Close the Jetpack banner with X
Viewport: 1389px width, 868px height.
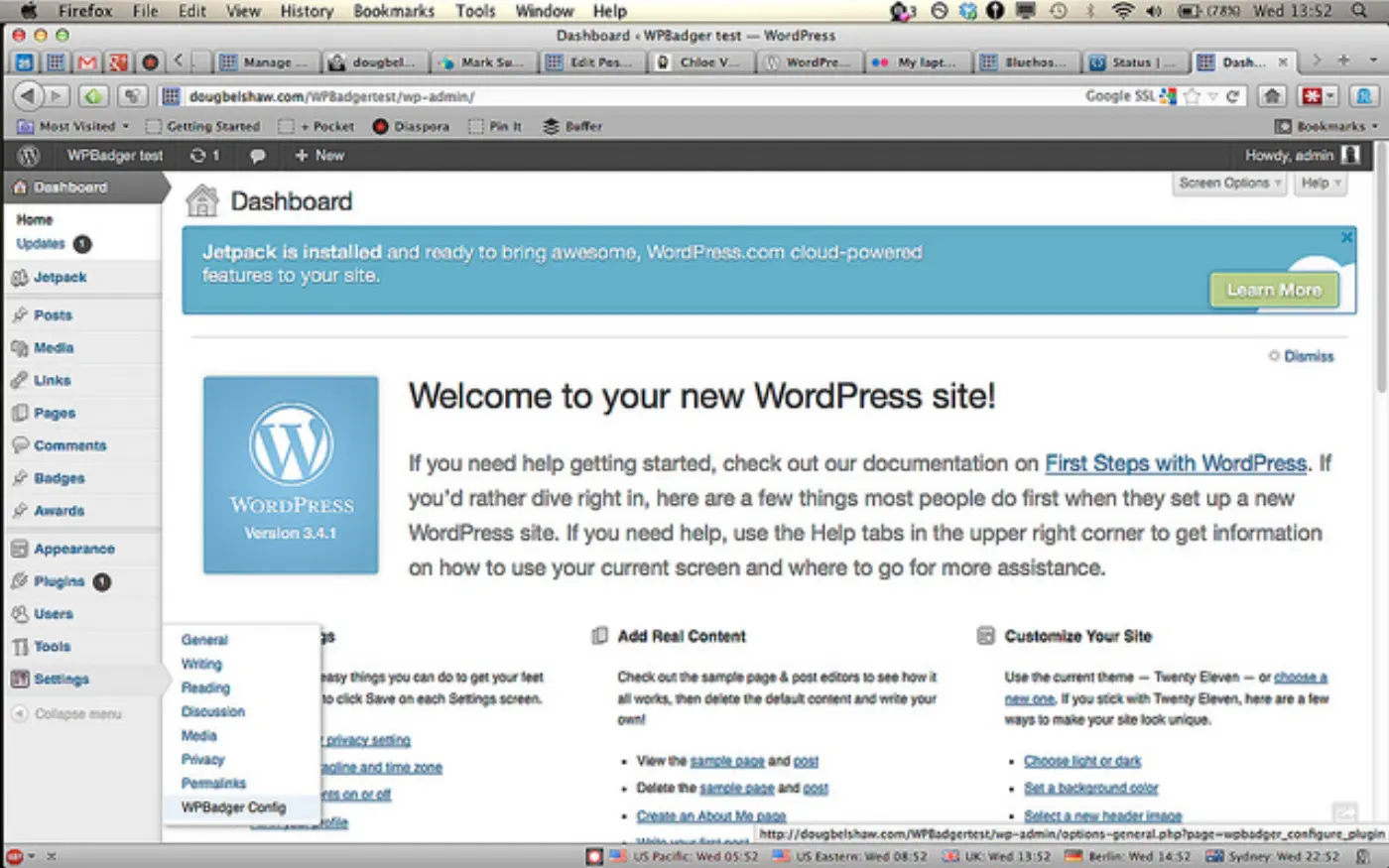pyautogui.click(x=1346, y=238)
